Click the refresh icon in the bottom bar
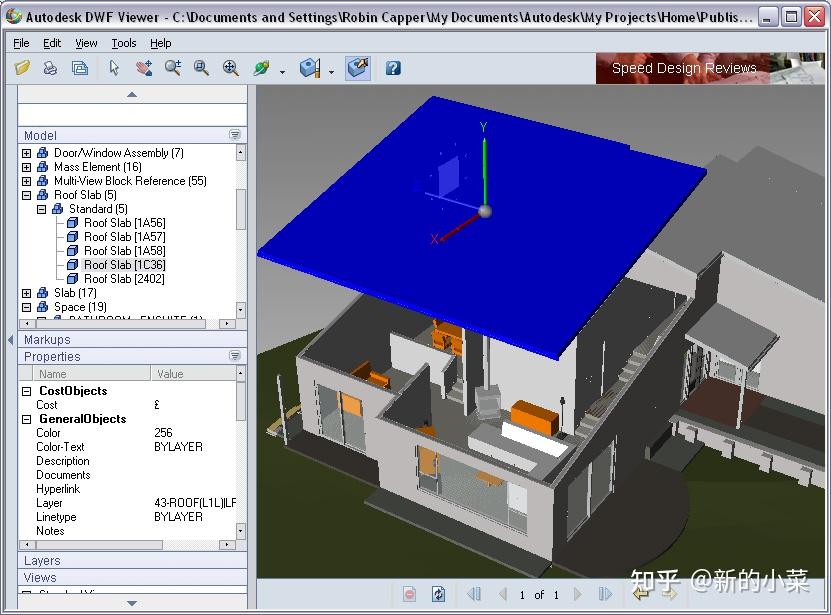This screenshot has height=615, width=831. tap(437, 595)
